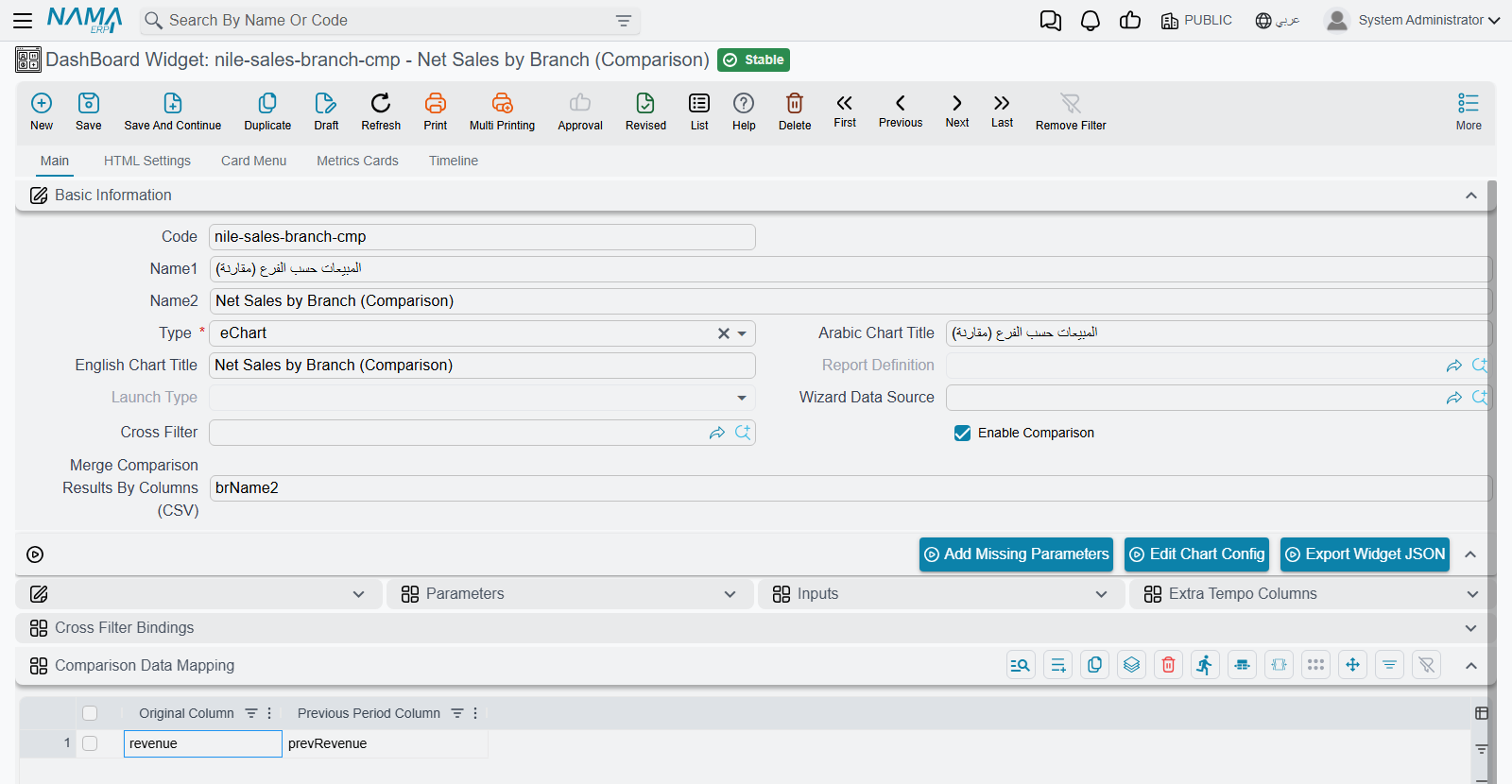Copy rows in Comparison Data Mapping toolbar
Viewport: 1512px width, 784px height.
1094,665
